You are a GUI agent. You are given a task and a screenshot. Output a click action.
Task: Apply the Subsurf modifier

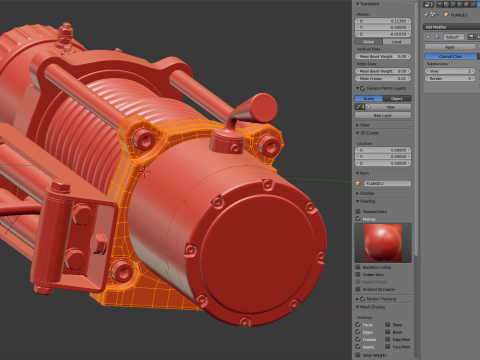pyautogui.click(x=450, y=47)
